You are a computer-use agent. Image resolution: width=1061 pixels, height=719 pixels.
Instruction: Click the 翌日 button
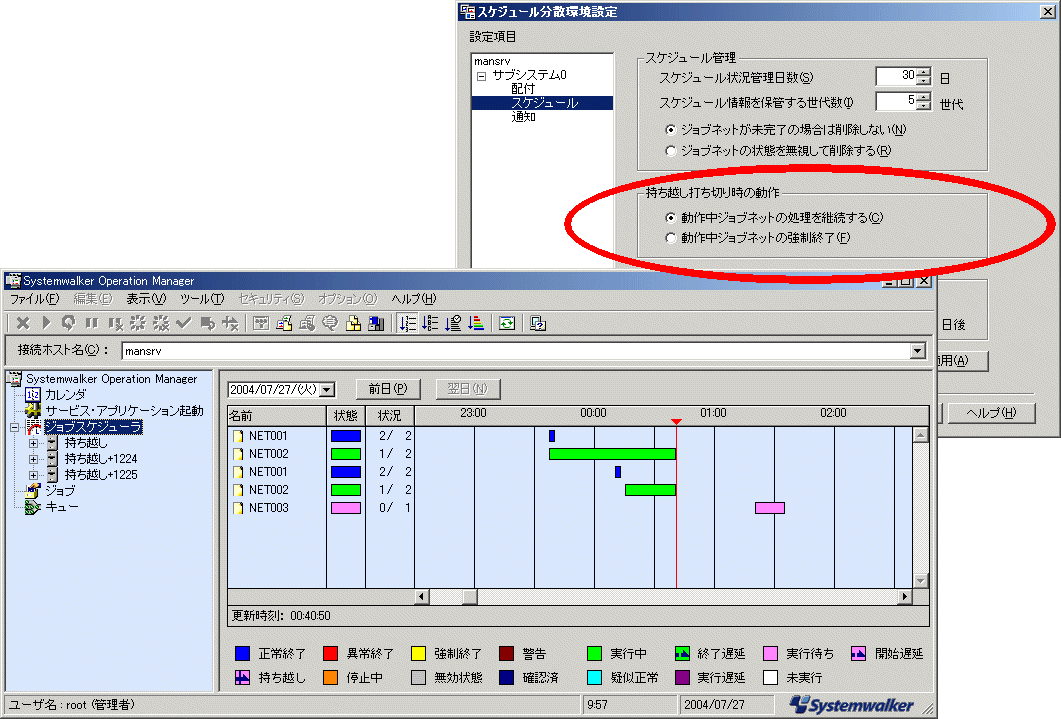coord(467,389)
